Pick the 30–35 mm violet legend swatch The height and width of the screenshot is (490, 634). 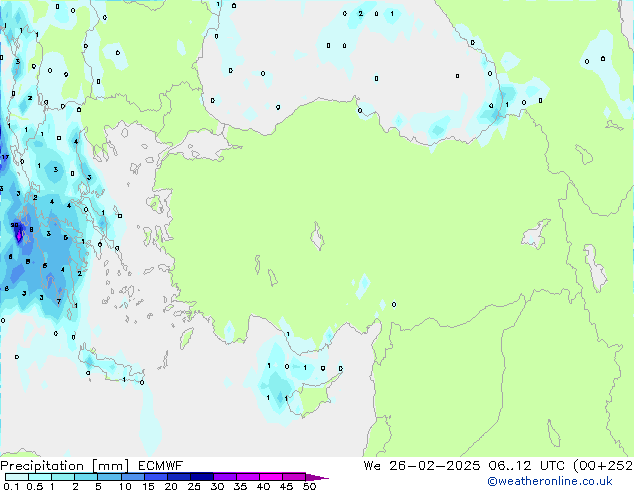225,477
